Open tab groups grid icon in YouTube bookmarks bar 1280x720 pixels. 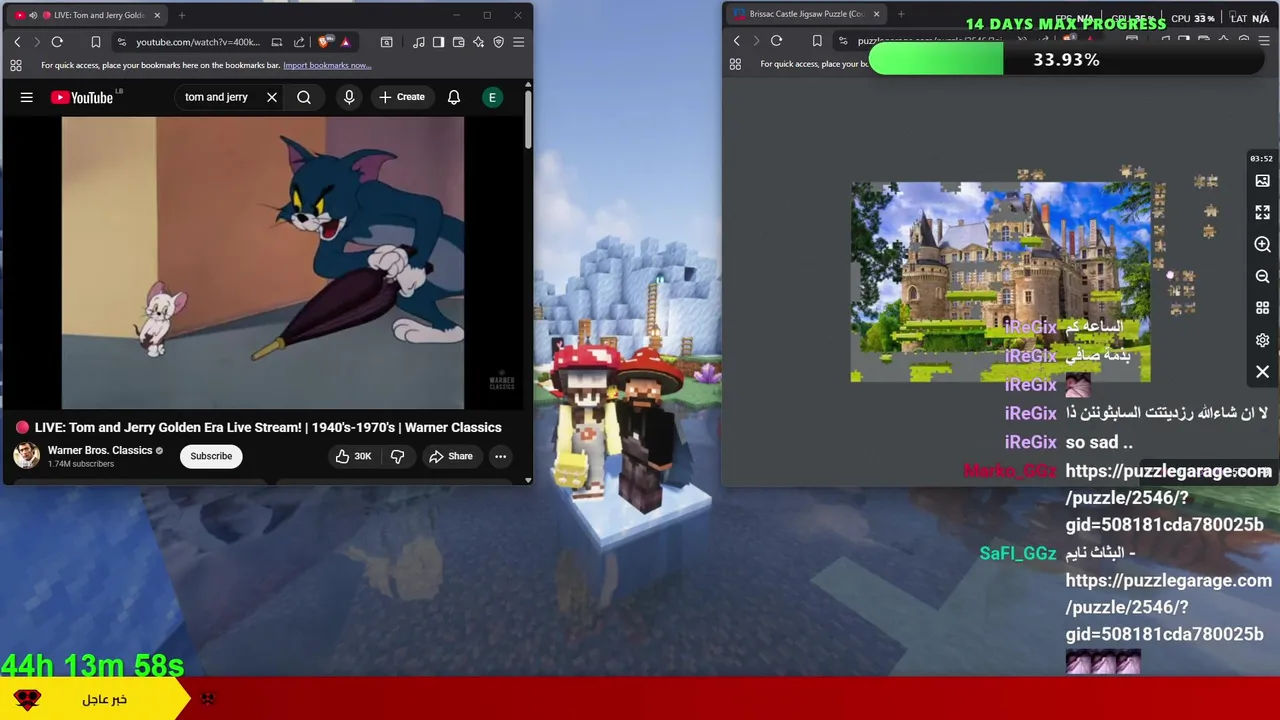pos(16,65)
